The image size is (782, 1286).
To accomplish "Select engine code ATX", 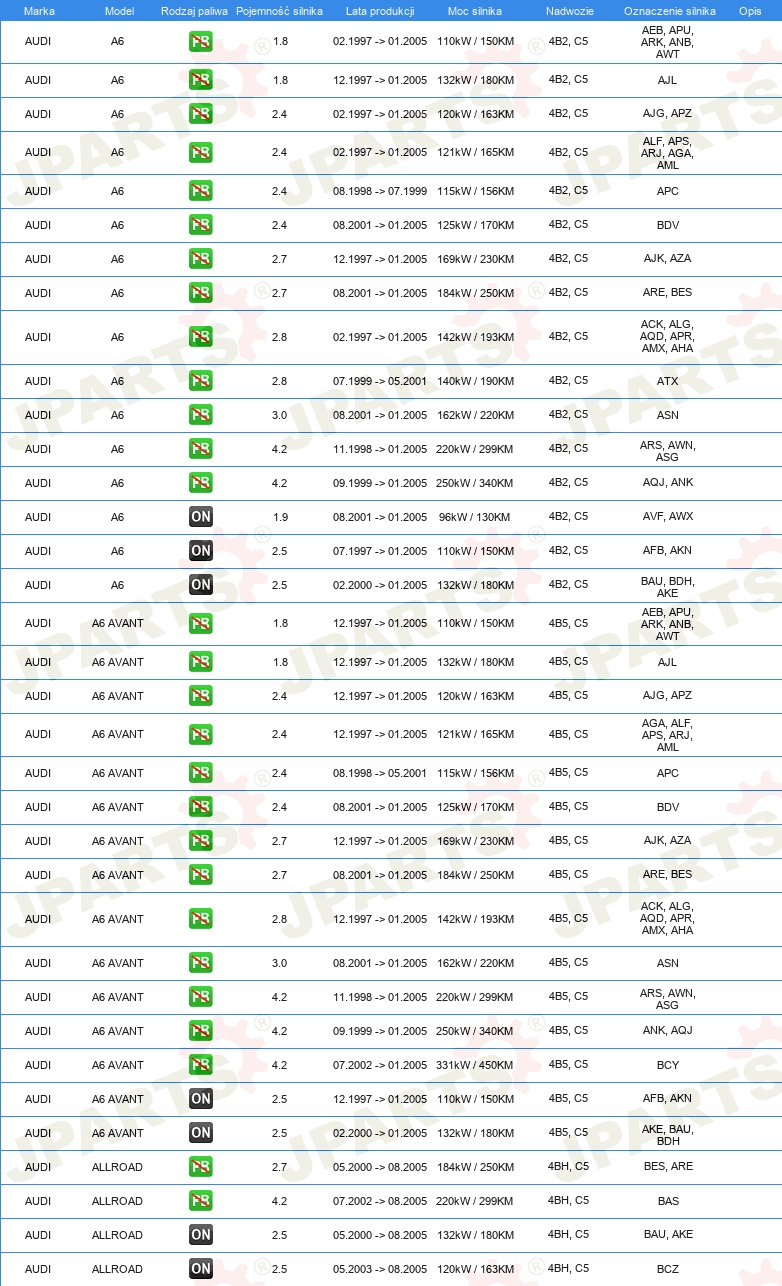I will [668, 381].
